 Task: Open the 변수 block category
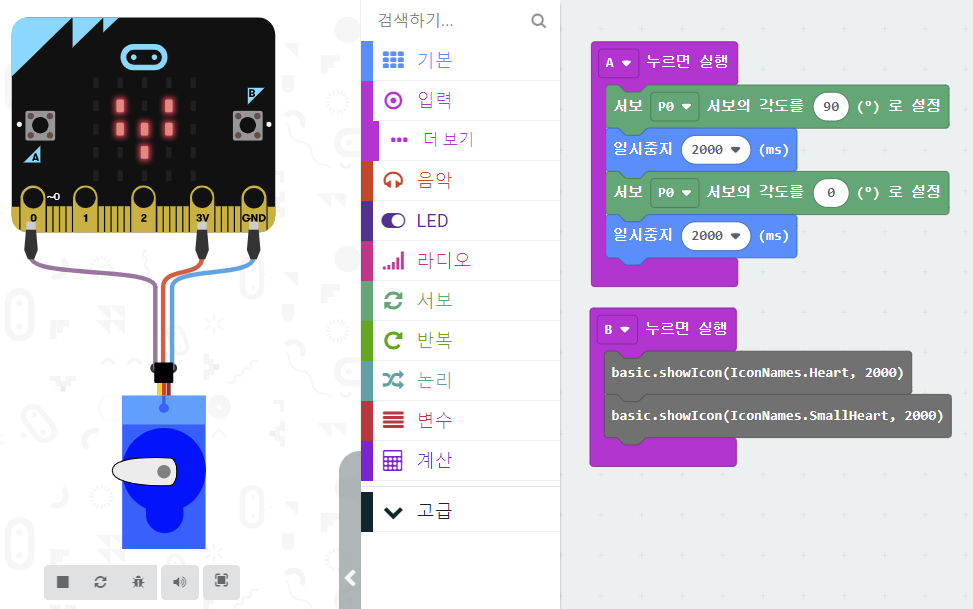(460, 420)
